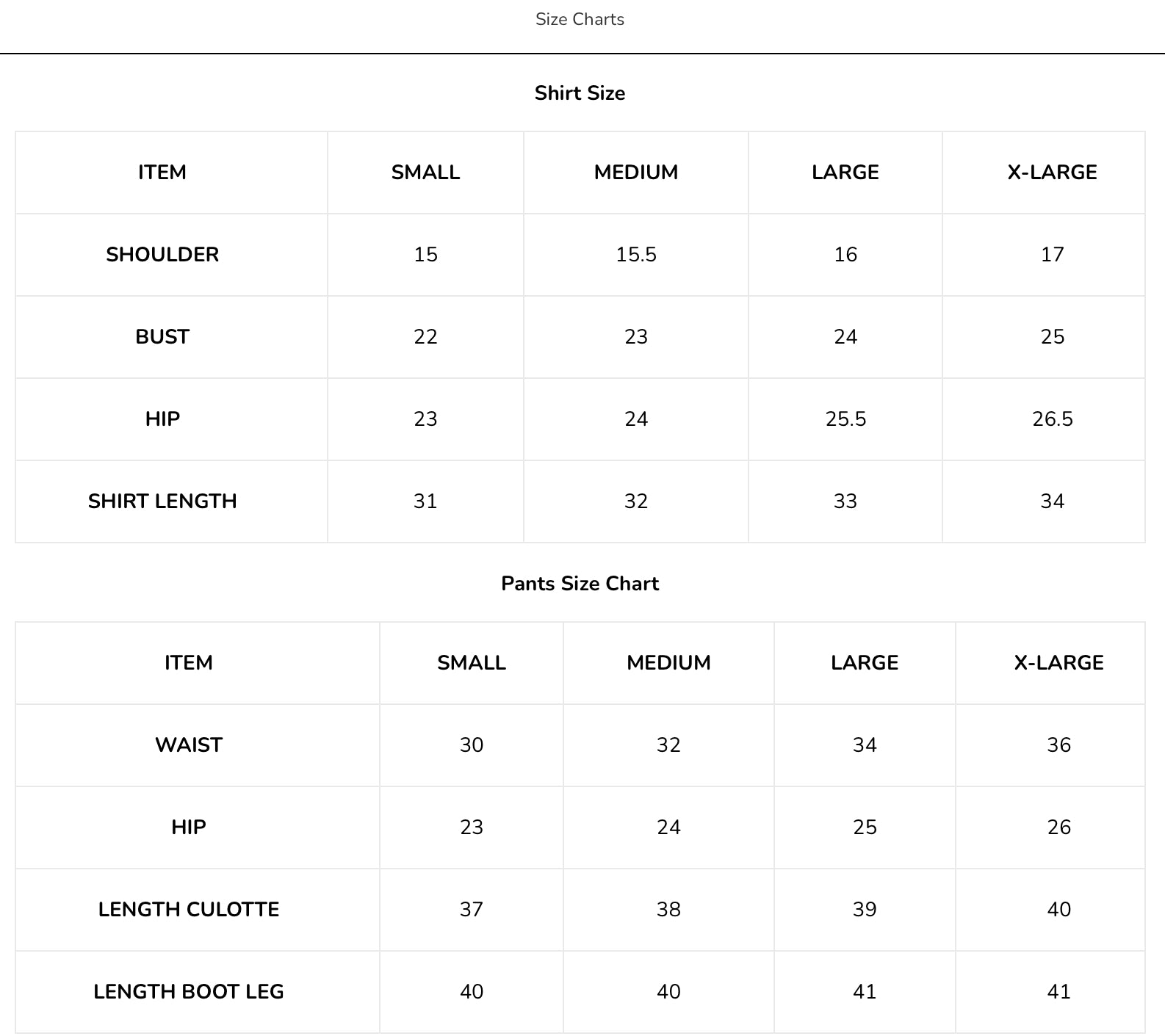Click the shirt length small value 31
Image resolution: width=1165 pixels, height=1036 pixels.
425,501
